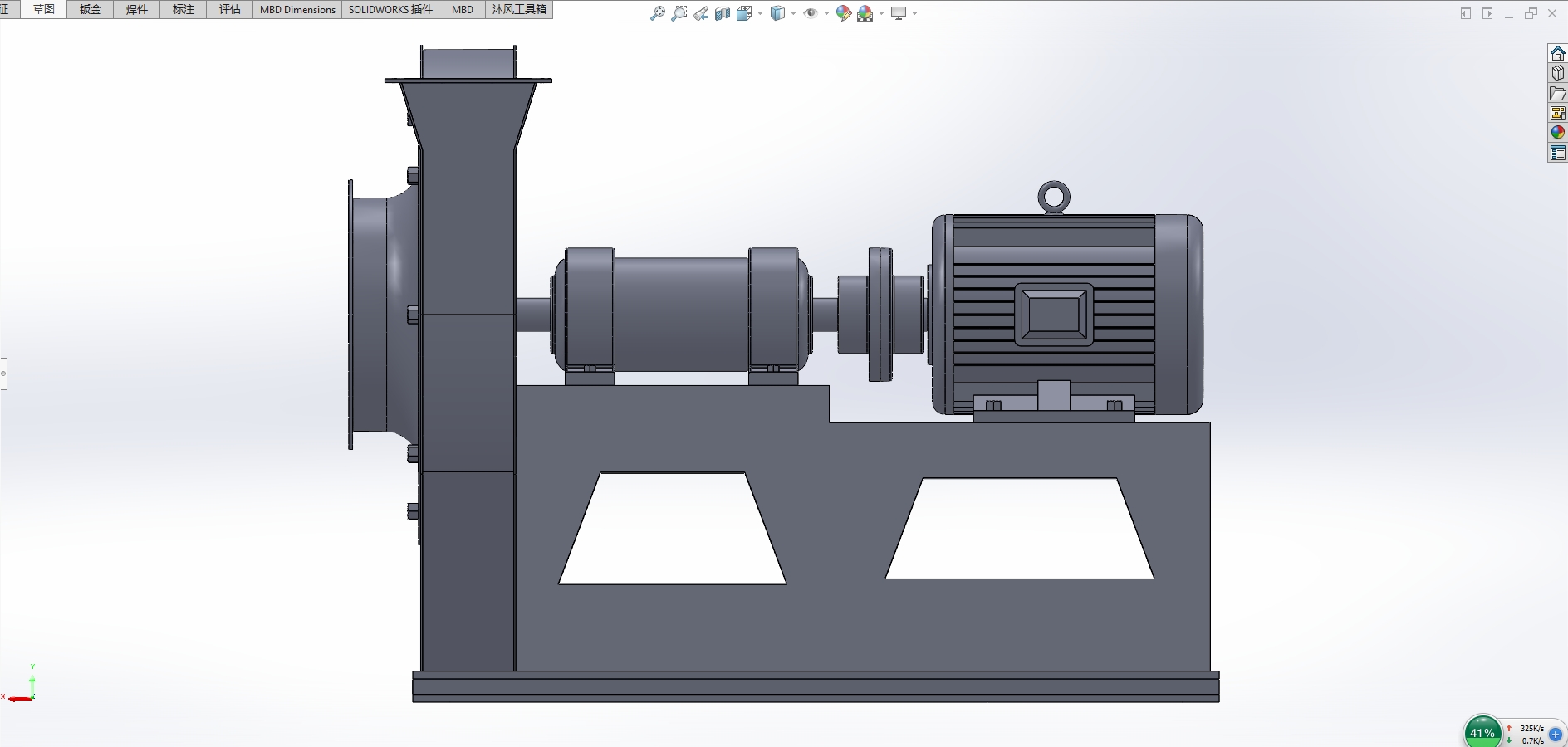Open the View Settings monitor dropdown arrow
This screenshot has height=747, width=1568.
914,13
